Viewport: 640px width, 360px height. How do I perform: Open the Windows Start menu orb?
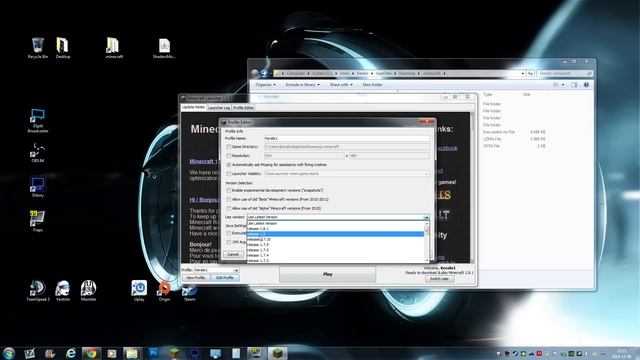9,353
